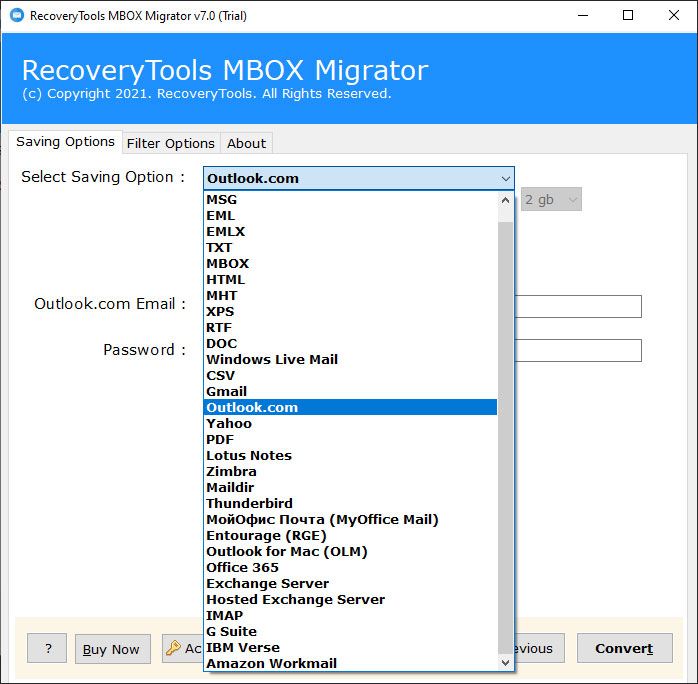Choose RTF from the list
This screenshot has width=698, height=684.
350,328
